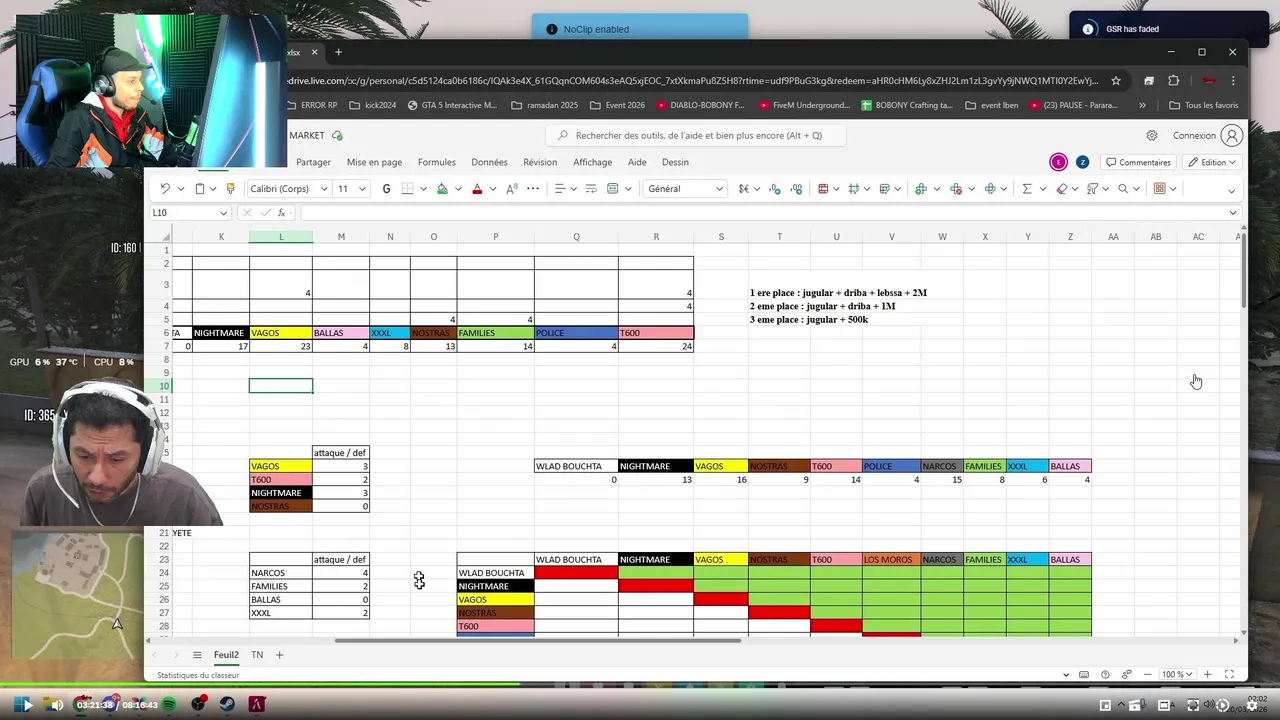Open the Mise en page tab
This screenshot has width=1280, height=720.
374,162
